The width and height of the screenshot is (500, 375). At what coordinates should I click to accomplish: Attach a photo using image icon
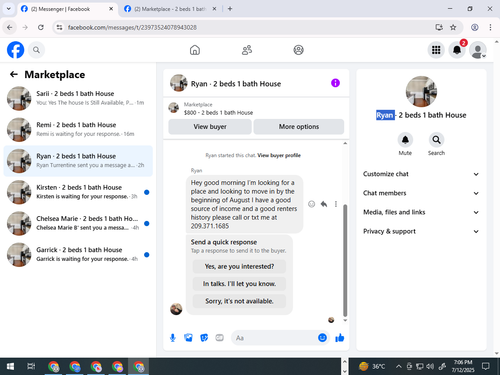click(x=188, y=338)
